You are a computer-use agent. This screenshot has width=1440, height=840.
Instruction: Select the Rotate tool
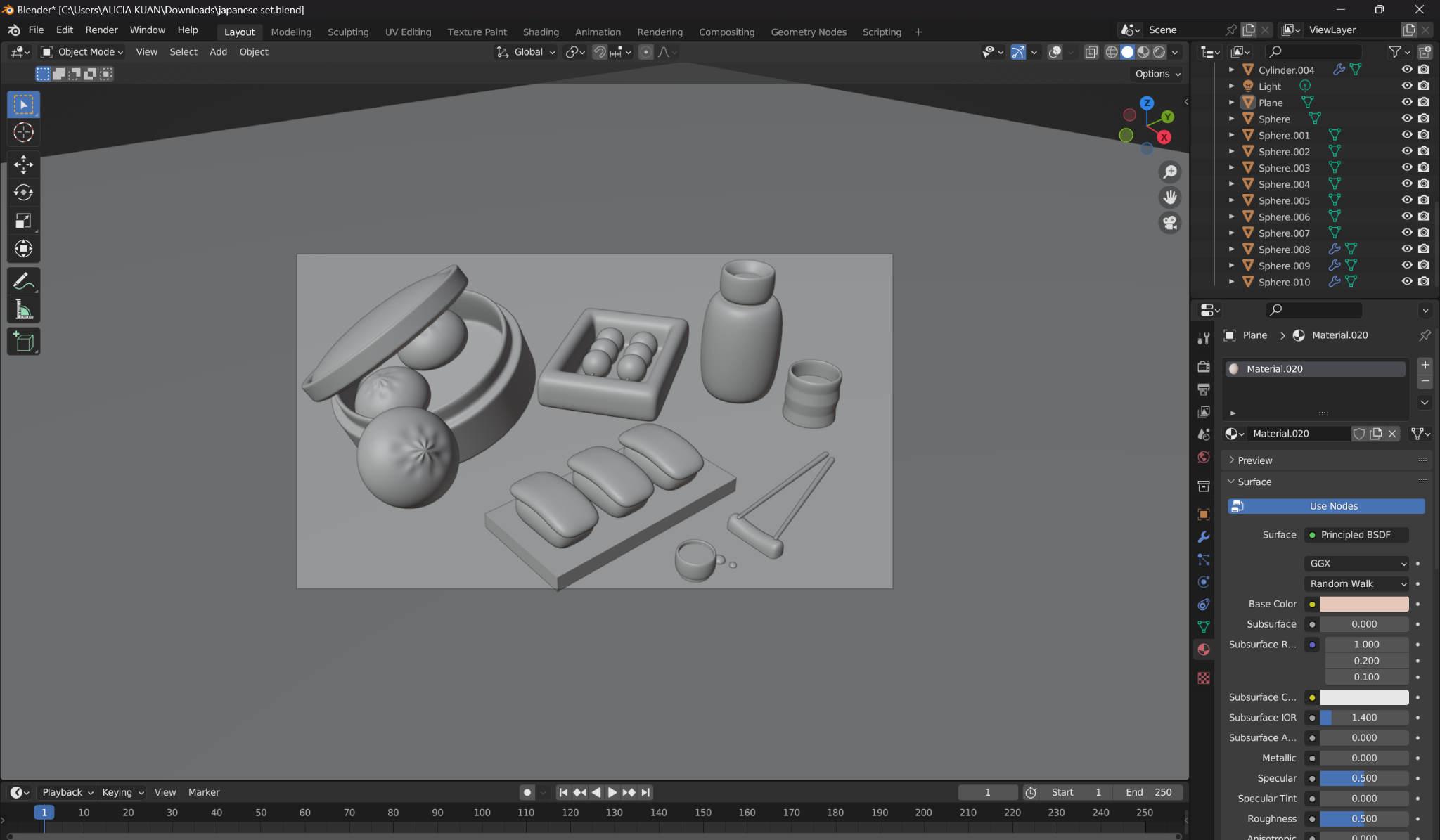[x=23, y=193]
